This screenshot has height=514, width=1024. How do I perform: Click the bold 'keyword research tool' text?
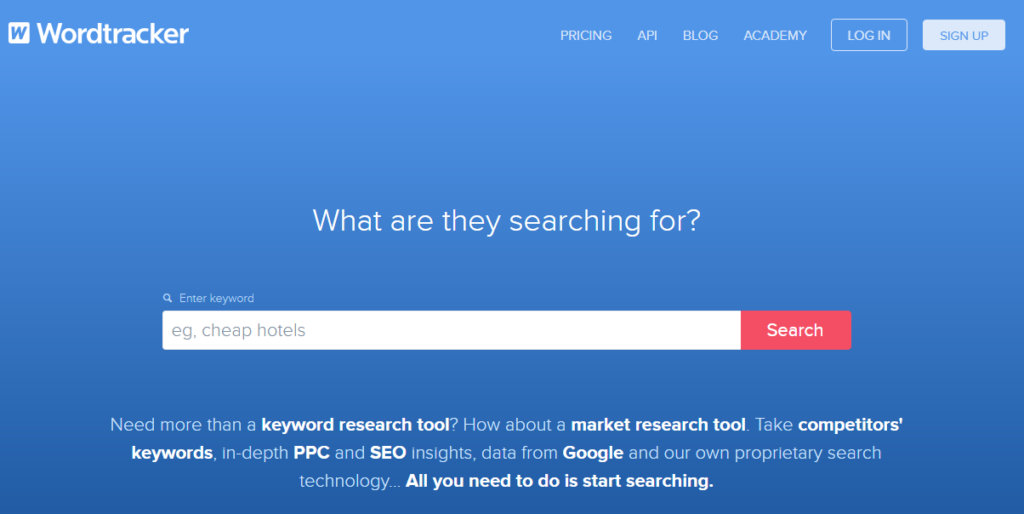click(x=355, y=425)
